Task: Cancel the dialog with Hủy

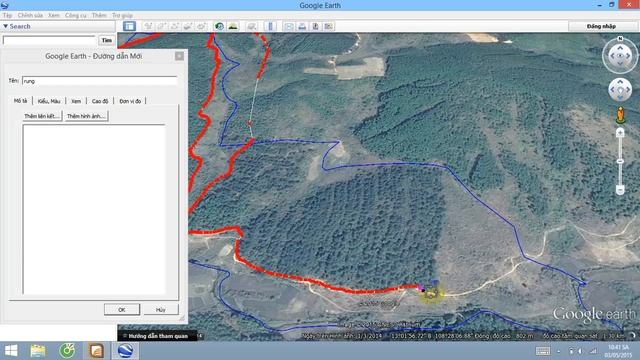Action: (x=160, y=309)
